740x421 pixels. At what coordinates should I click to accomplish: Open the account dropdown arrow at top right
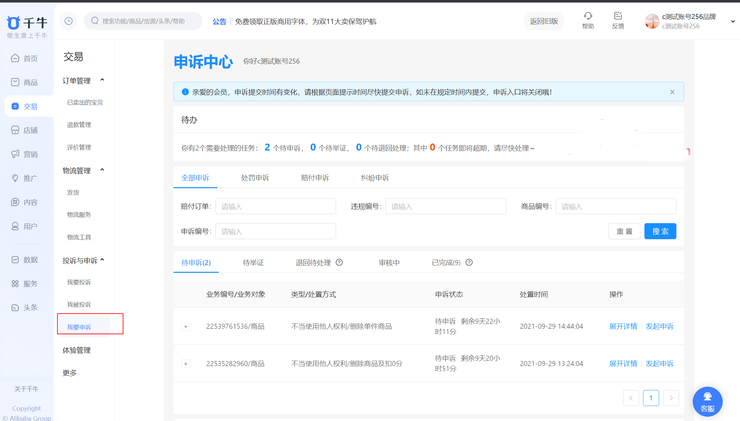tap(733, 21)
